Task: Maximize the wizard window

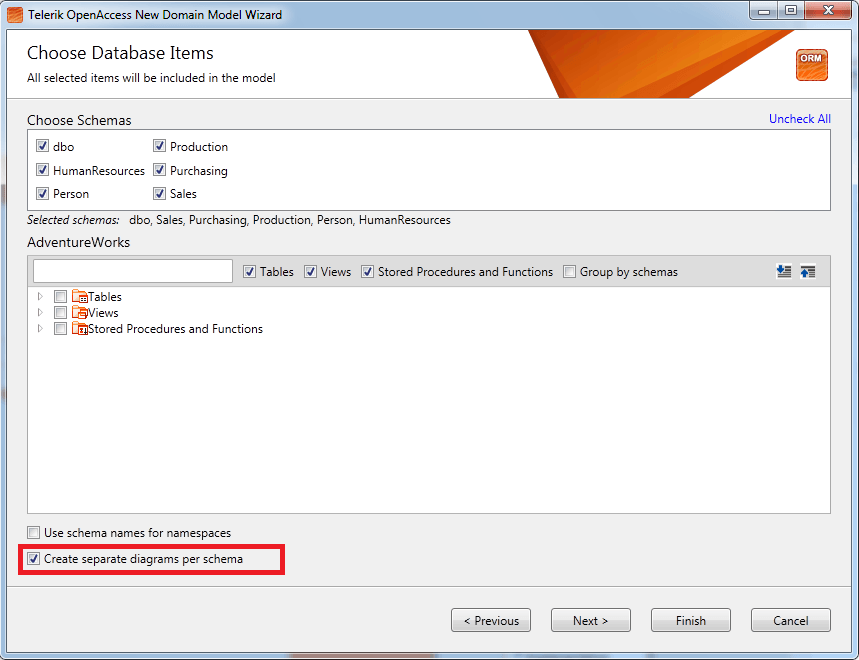Action: click(791, 10)
